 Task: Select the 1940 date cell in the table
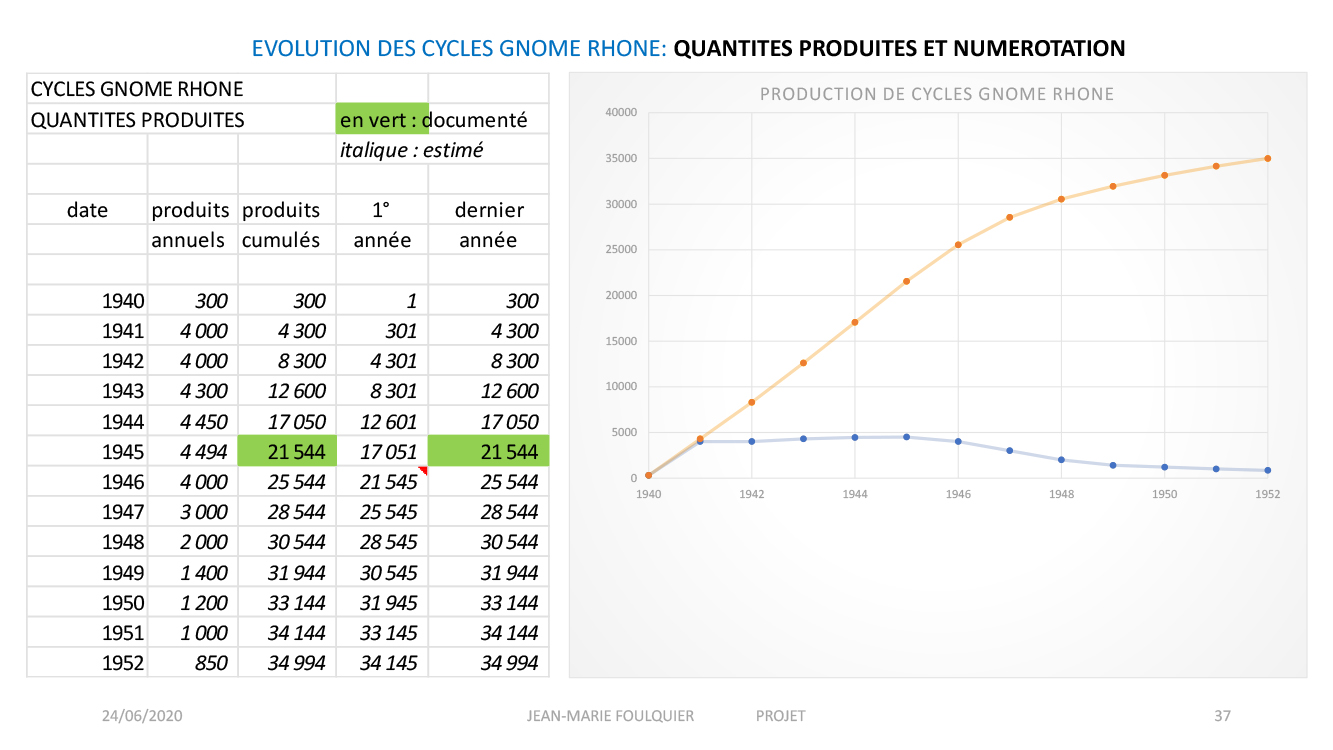[87, 300]
